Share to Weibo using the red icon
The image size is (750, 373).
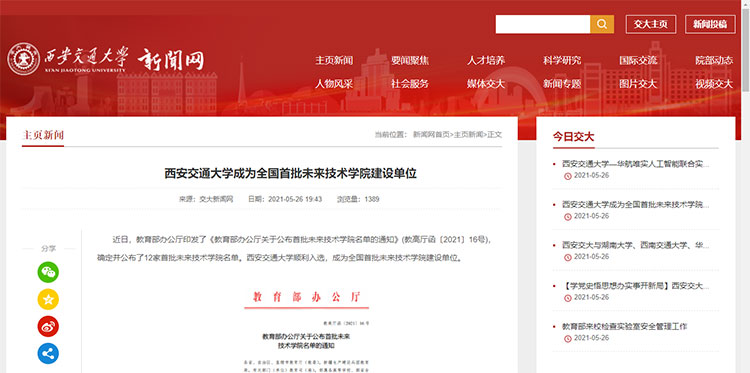click(x=48, y=327)
